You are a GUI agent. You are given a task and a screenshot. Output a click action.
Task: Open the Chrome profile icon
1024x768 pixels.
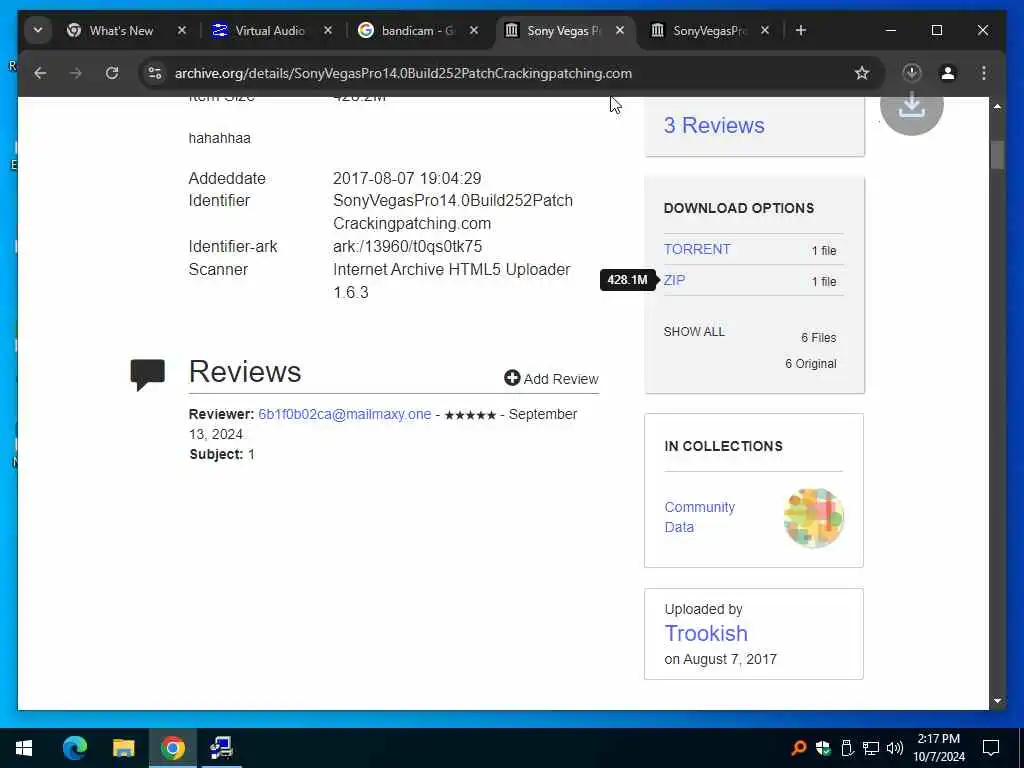(948, 73)
